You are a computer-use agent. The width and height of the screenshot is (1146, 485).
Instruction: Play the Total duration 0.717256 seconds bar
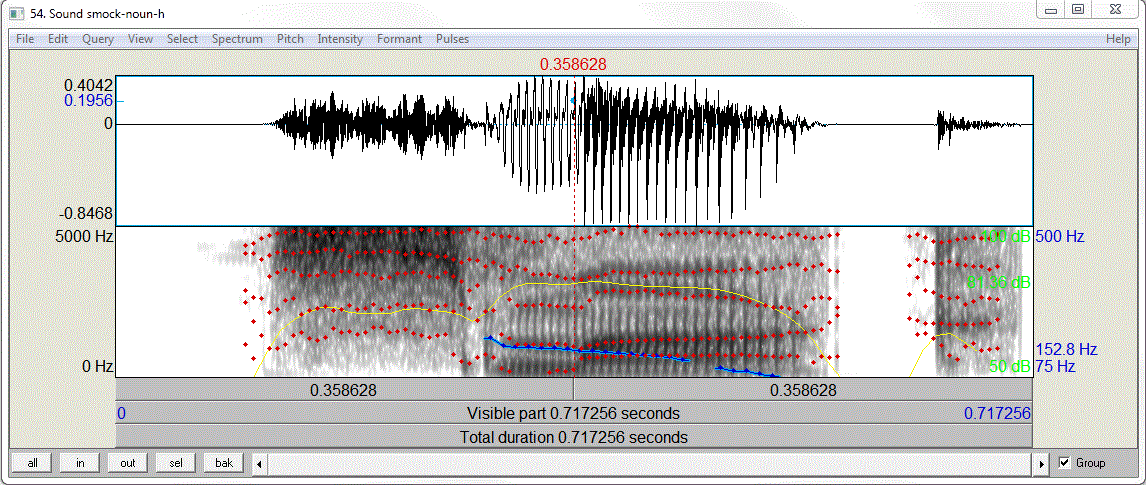[x=574, y=438]
